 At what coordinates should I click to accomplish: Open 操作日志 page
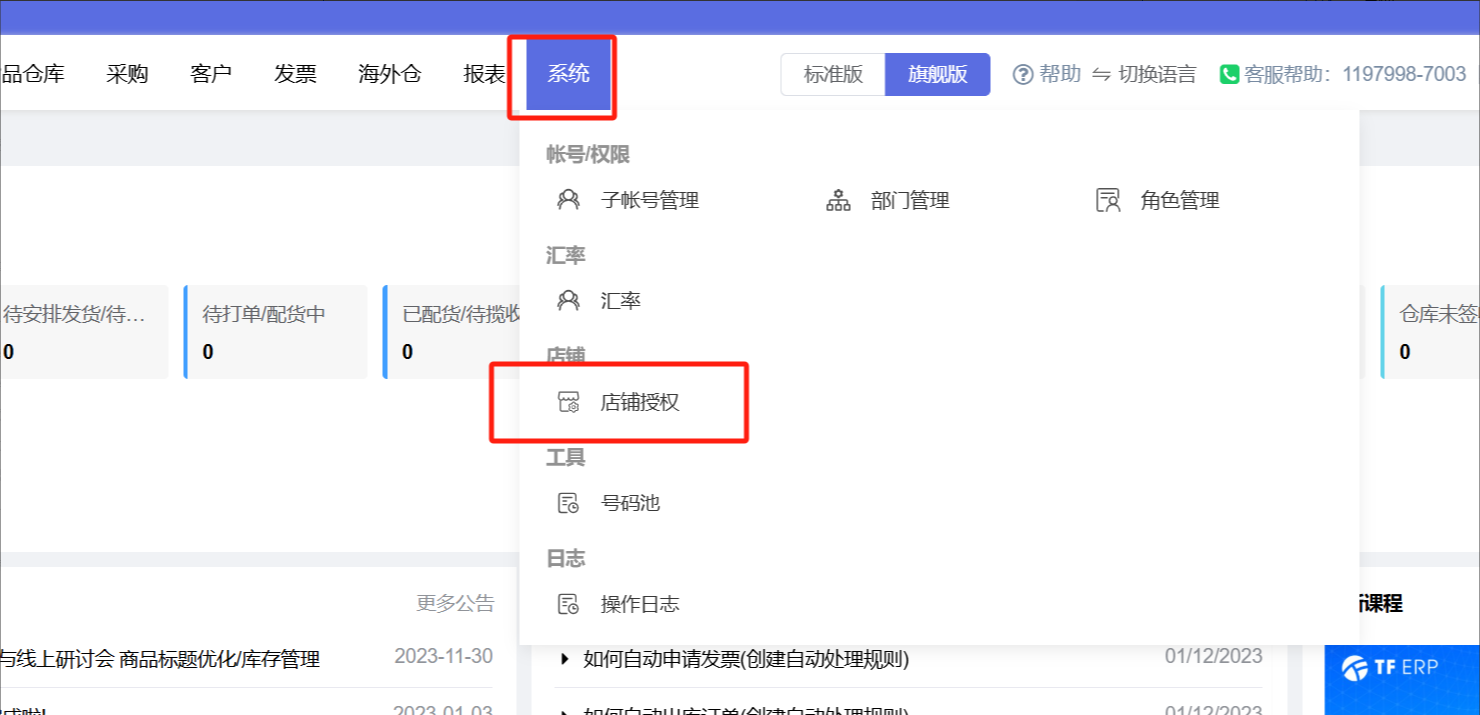pyautogui.click(x=640, y=604)
